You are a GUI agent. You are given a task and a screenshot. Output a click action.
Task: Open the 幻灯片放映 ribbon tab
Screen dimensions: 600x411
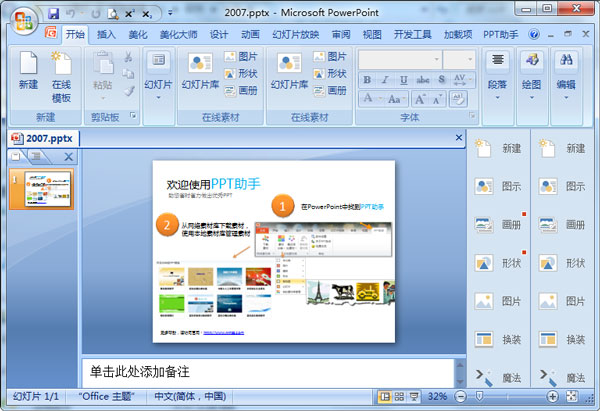coord(295,35)
